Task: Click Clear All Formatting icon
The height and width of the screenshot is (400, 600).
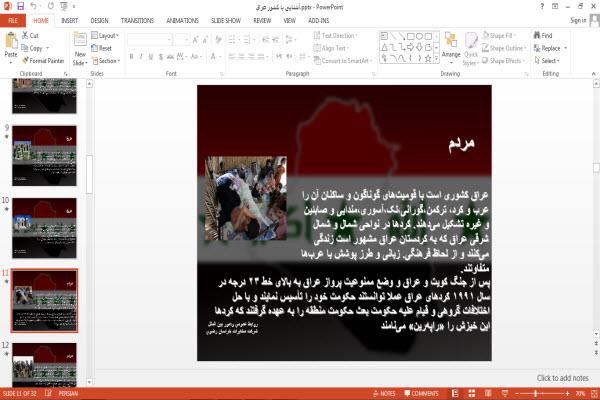Action: coord(218,39)
